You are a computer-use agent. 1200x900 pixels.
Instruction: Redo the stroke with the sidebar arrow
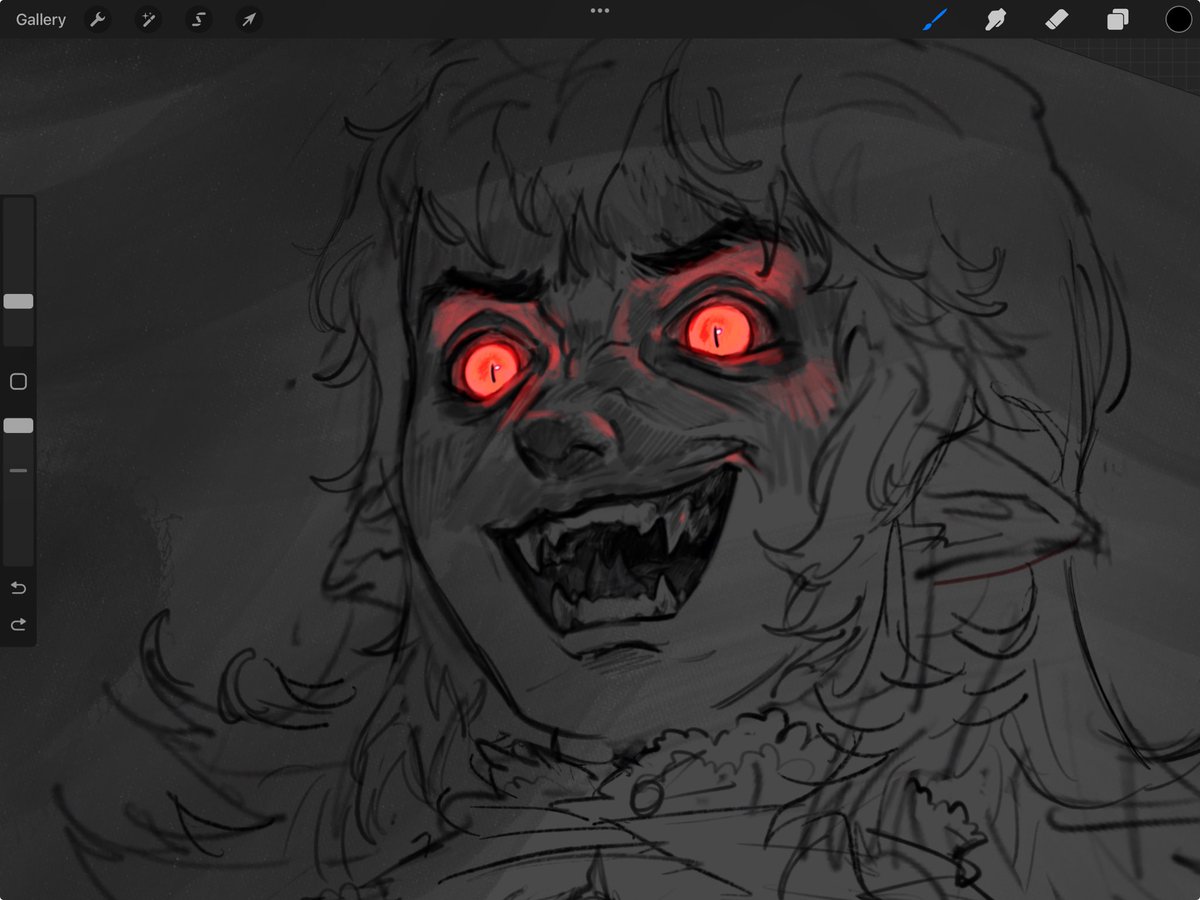point(18,625)
